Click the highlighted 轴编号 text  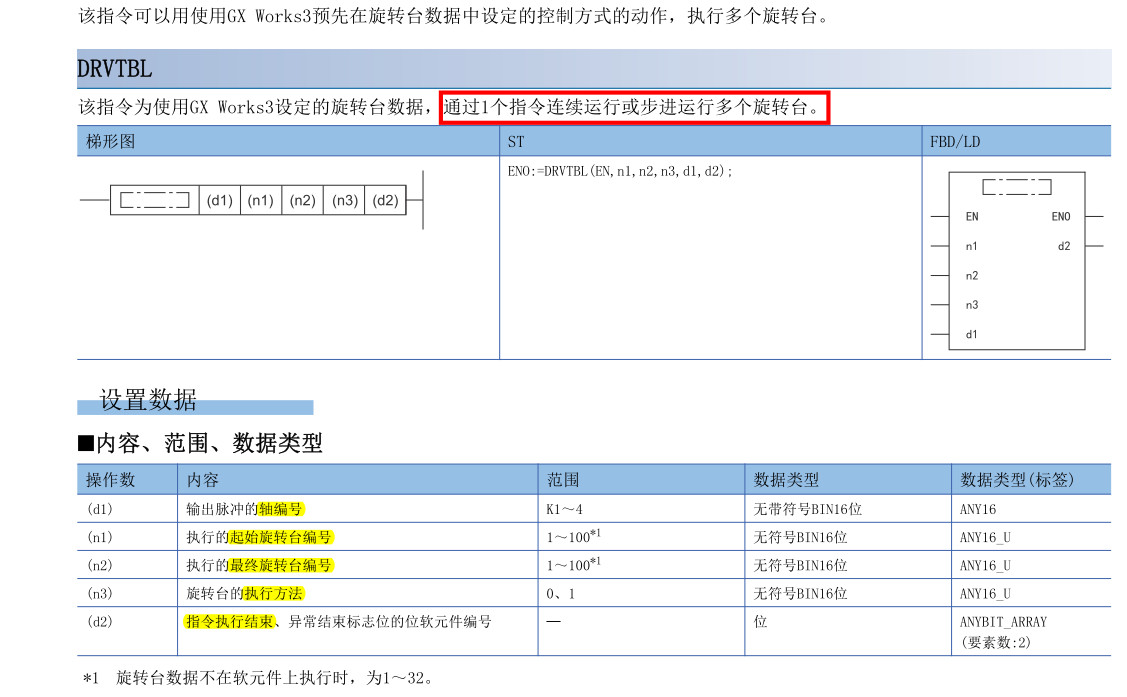pos(280,509)
